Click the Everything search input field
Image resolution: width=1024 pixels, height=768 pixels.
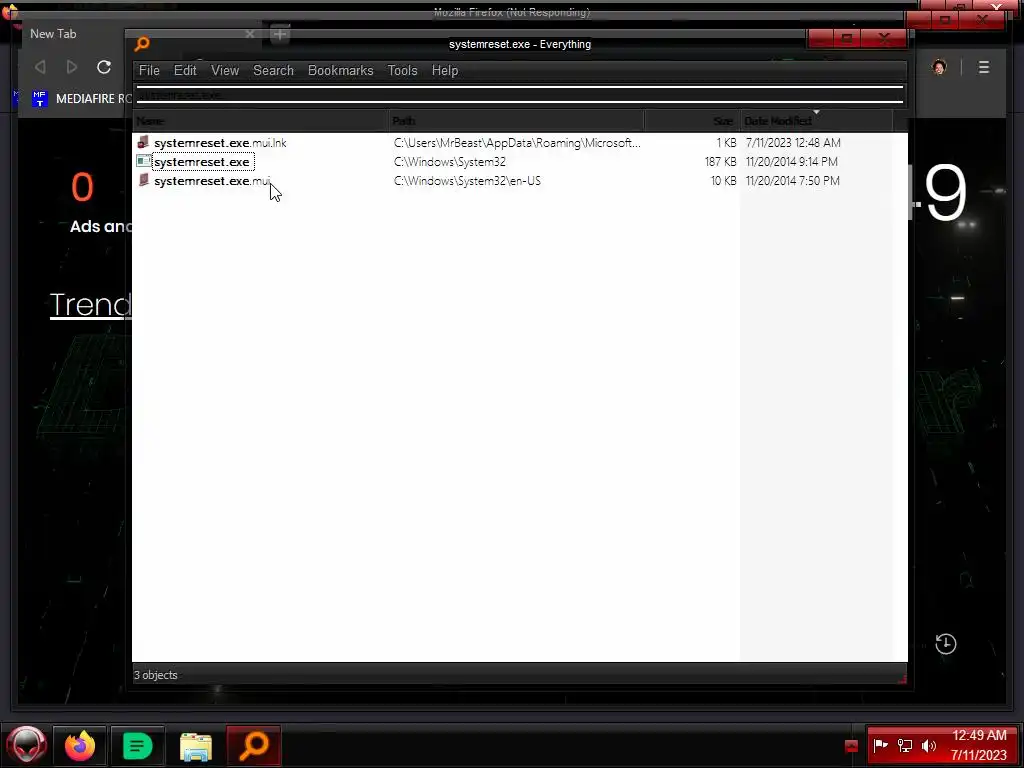coord(520,95)
